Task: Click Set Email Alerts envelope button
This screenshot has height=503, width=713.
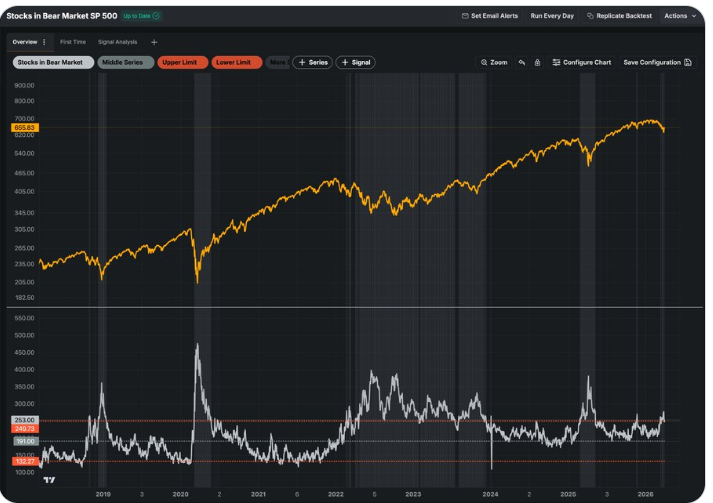Action: 489,16
